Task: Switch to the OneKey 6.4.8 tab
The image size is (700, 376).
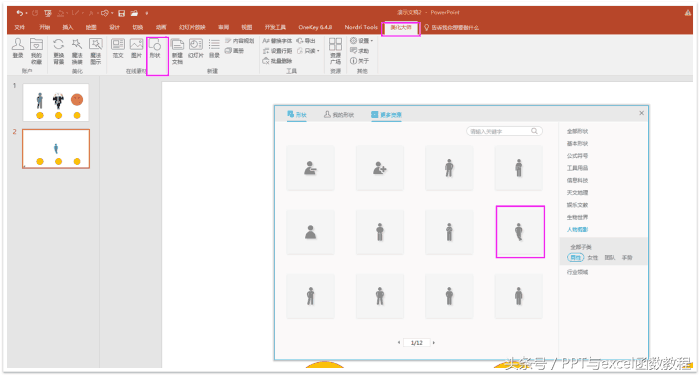Action: [x=315, y=28]
